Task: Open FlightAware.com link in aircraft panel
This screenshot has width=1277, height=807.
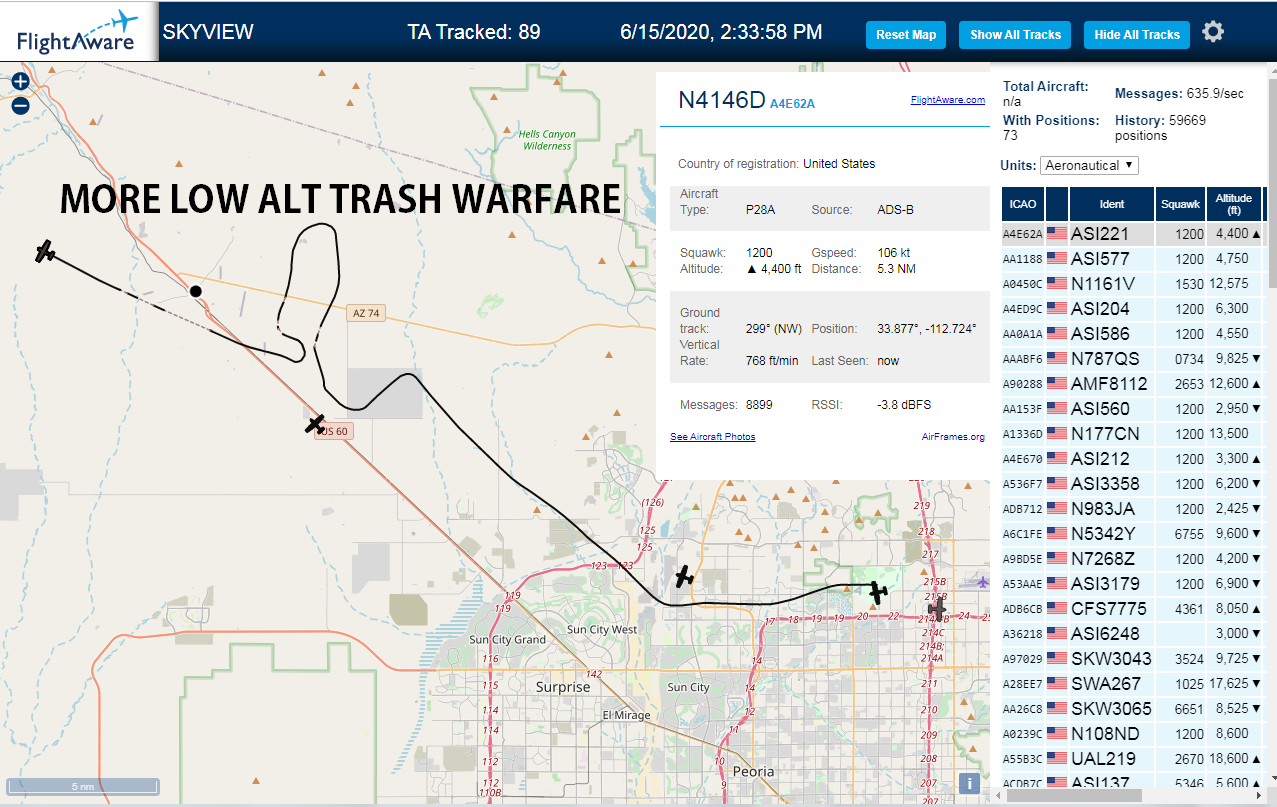Action: point(947,100)
